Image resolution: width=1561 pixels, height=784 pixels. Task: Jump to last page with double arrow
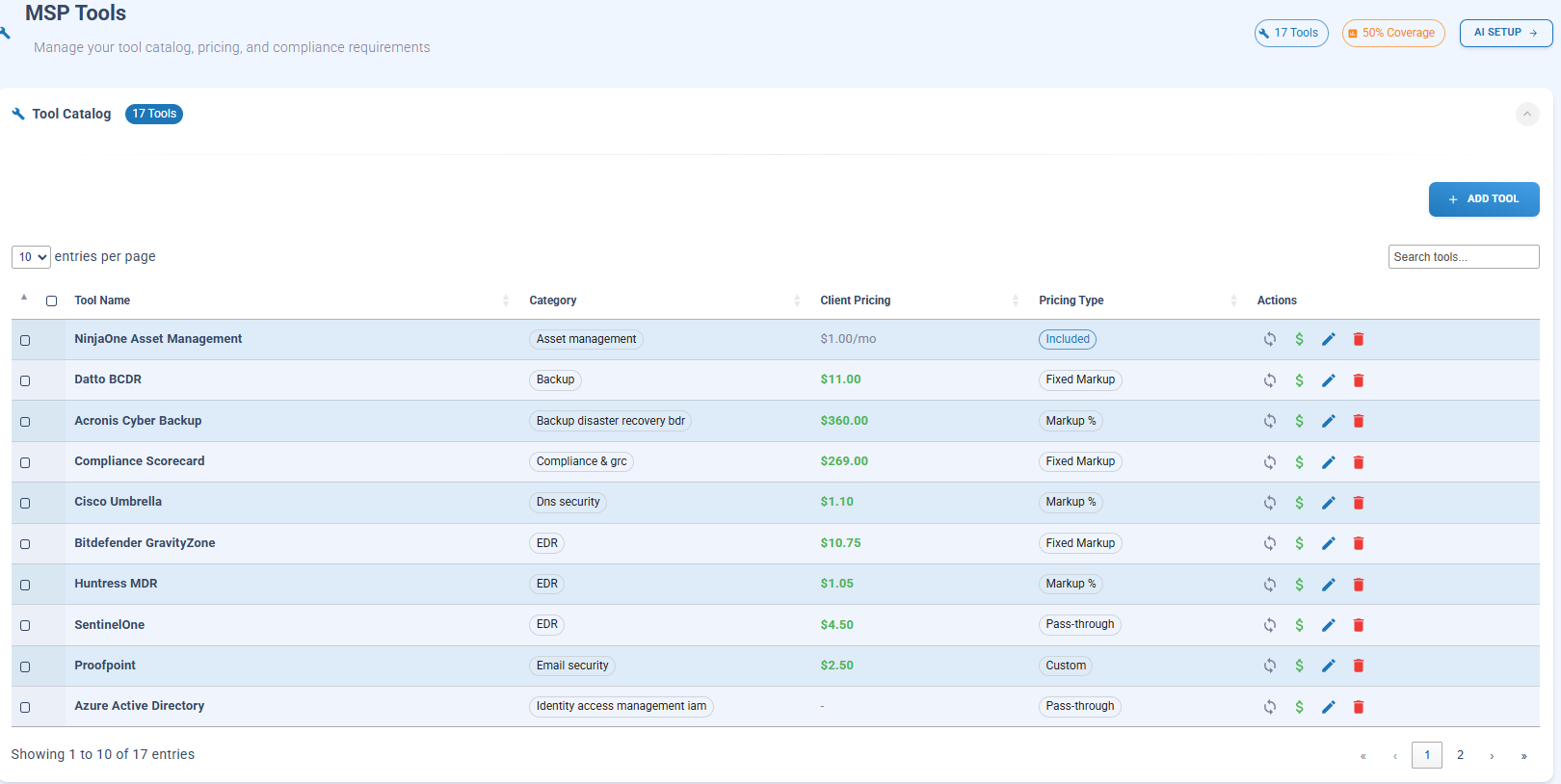coord(1523,756)
